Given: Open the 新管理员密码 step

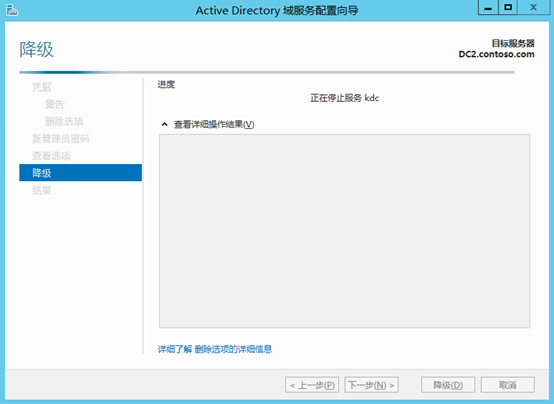Looking at the screenshot, I should (x=60, y=139).
